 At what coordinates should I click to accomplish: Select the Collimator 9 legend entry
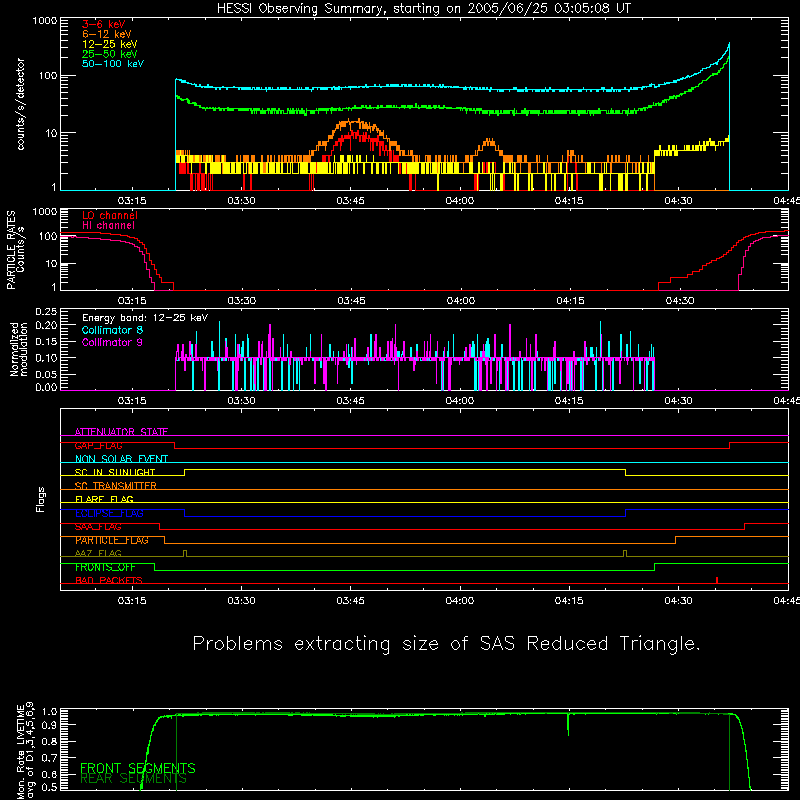[112, 342]
